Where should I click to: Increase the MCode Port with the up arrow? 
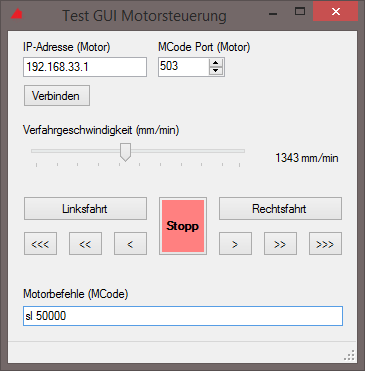point(216,63)
